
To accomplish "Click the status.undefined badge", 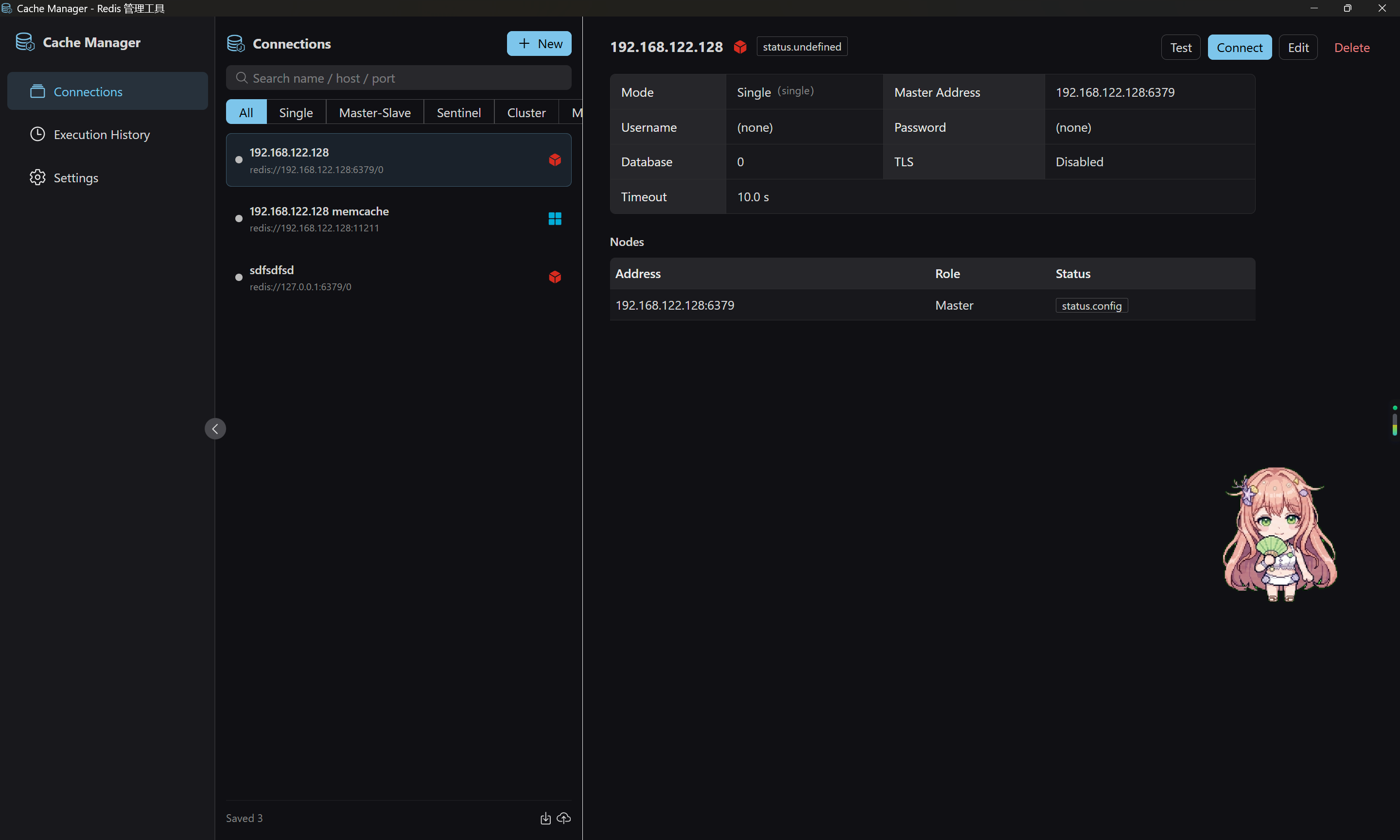I will (802, 47).
